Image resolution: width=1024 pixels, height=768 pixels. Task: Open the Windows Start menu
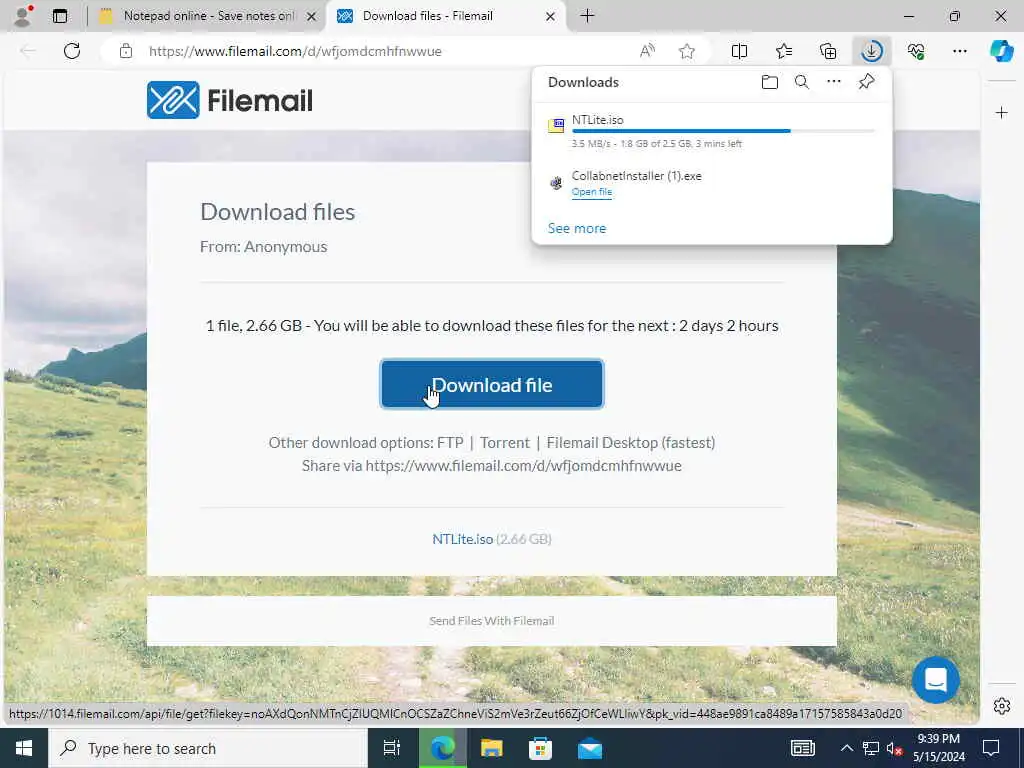point(24,748)
